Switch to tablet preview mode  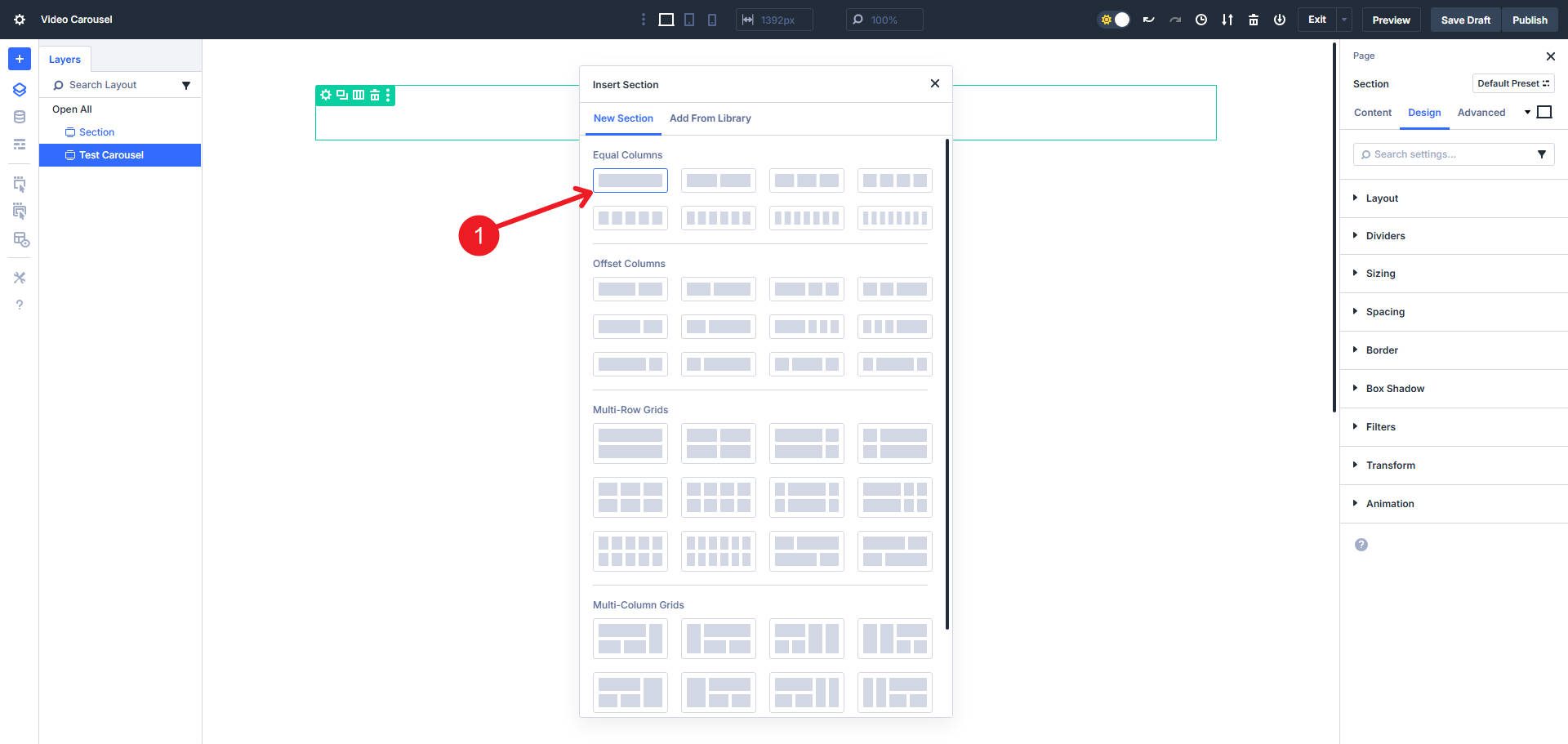(688, 19)
